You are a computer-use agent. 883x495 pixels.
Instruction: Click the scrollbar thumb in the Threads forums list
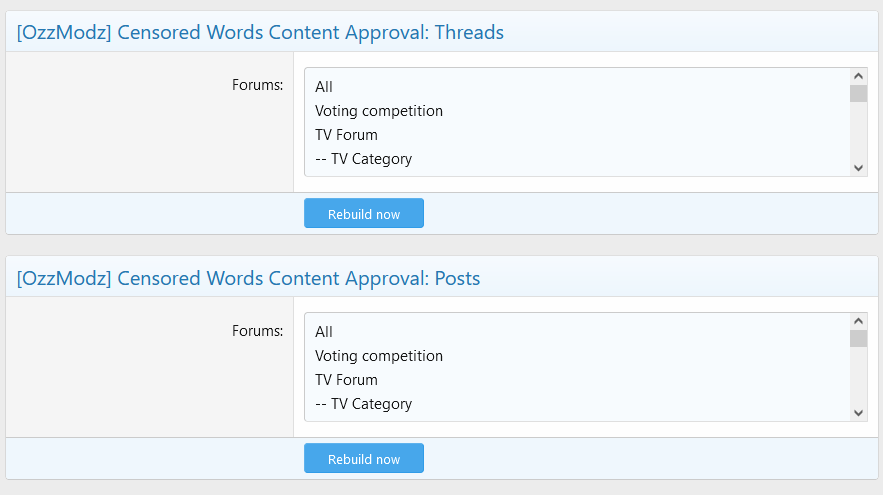click(x=858, y=94)
